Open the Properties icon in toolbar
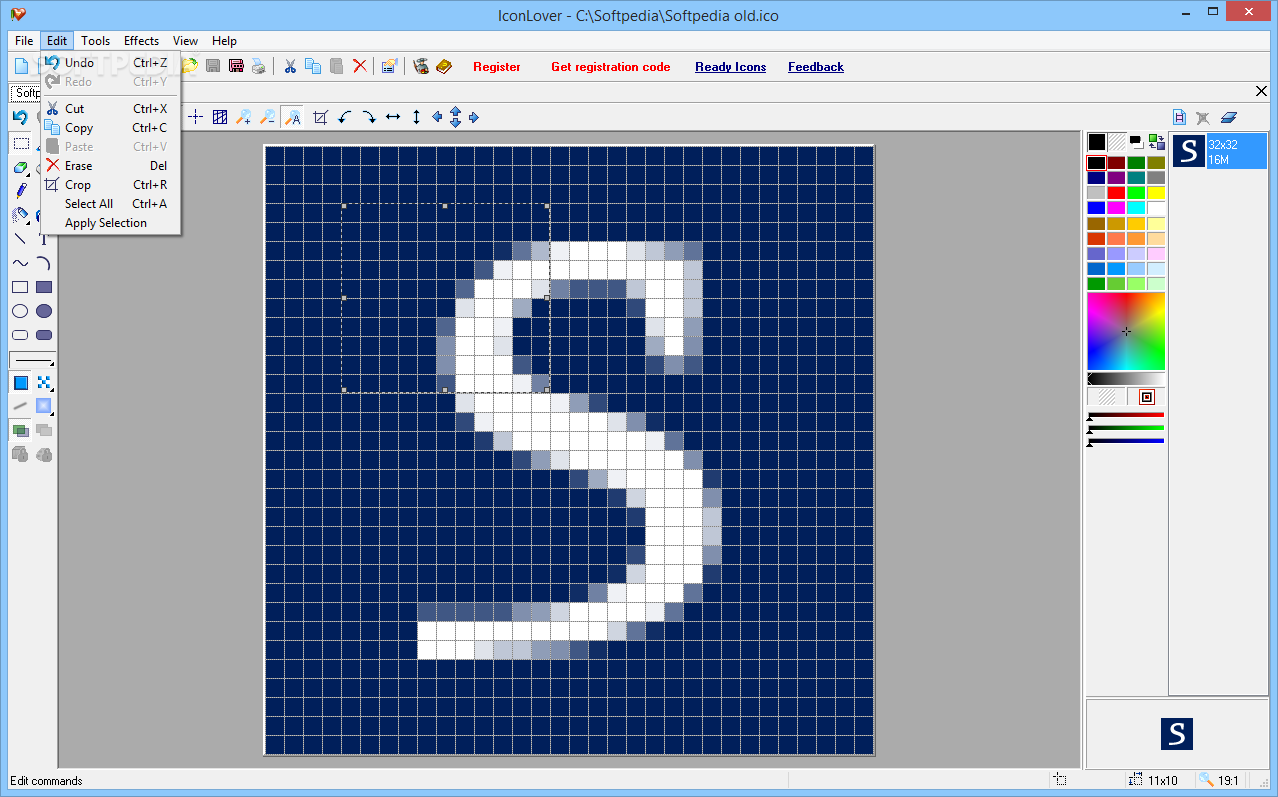The image size is (1278, 797). [x=390, y=67]
